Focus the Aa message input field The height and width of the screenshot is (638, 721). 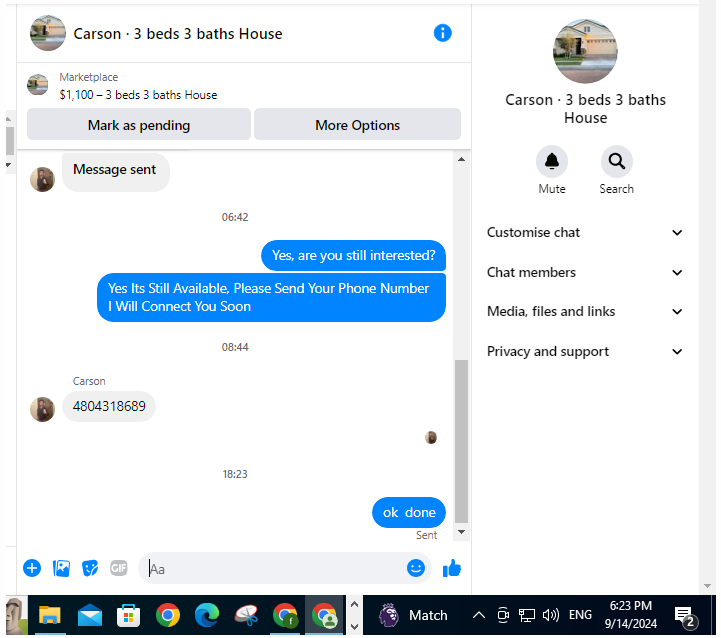[x=276, y=569]
